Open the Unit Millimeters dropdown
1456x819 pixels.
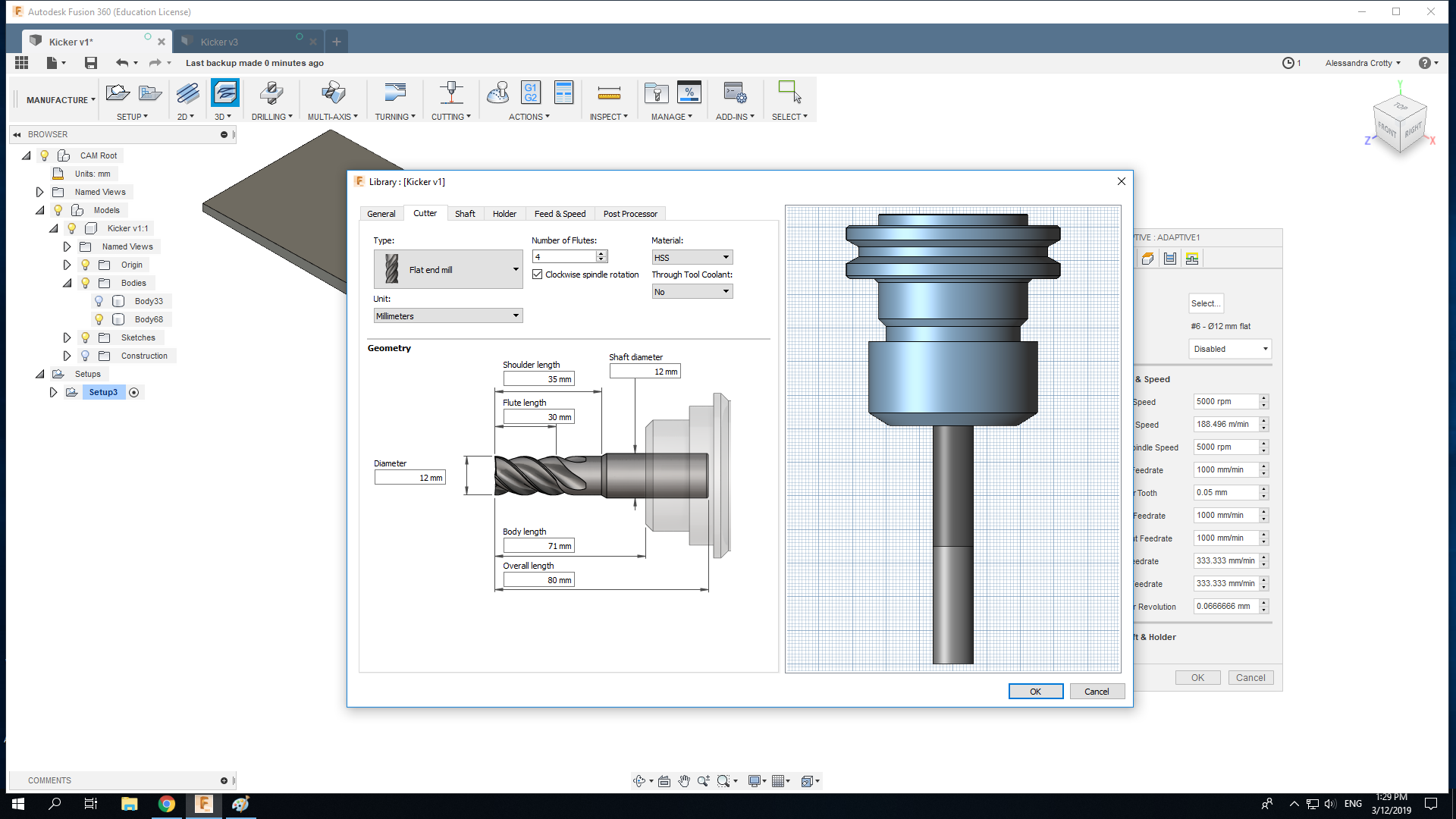click(447, 316)
